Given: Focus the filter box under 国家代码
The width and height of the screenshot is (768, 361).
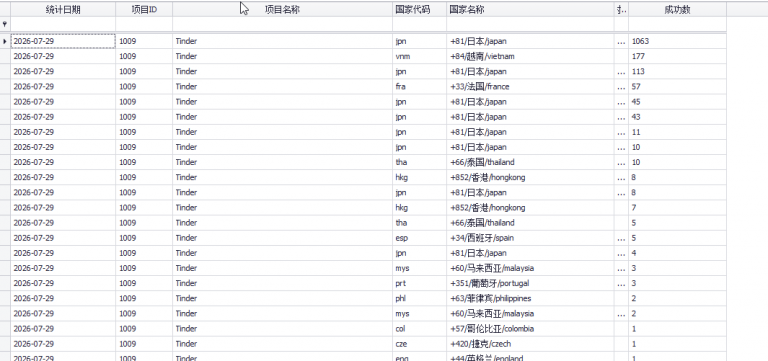Looking at the screenshot, I should point(420,24).
